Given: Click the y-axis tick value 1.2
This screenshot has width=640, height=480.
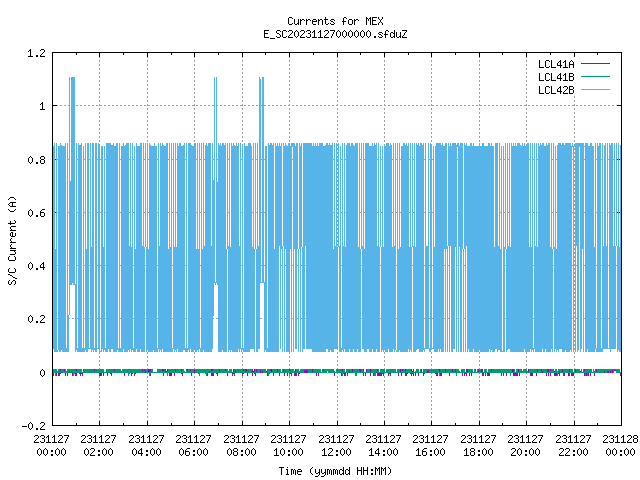Looking at the screenshot, I should click(36, 53).
